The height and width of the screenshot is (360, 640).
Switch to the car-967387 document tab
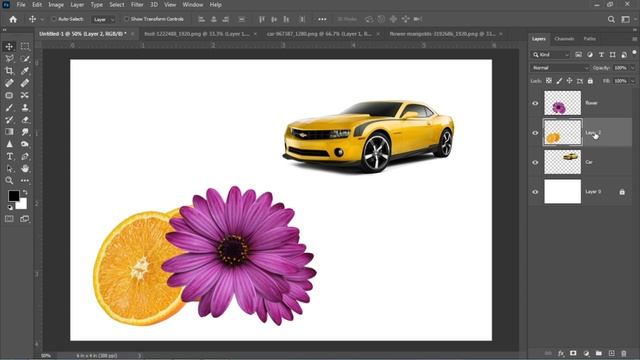319,34
